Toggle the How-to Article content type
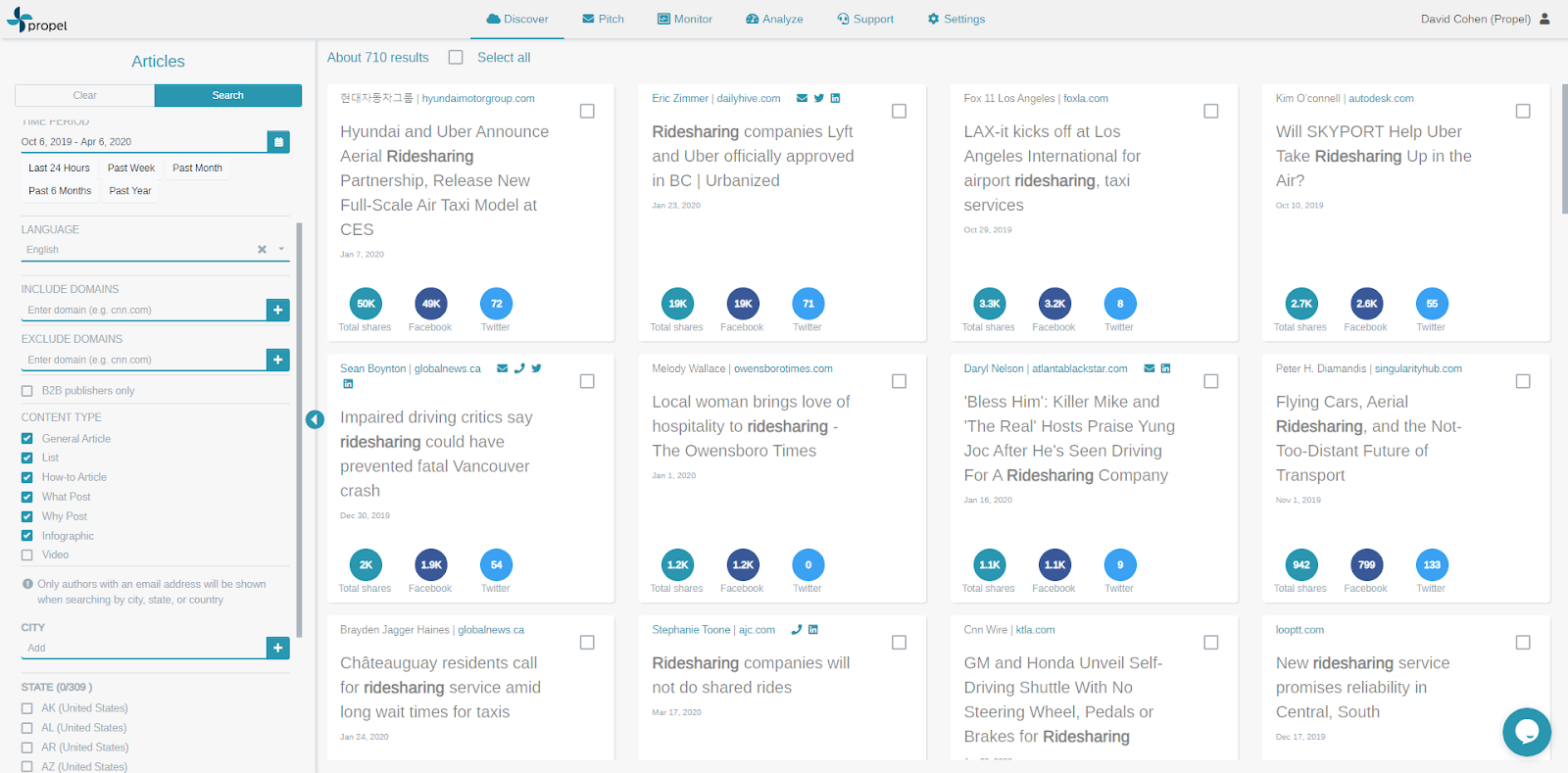Image resolution: width=1568 pixels, height=773 pixels. point(27,477)
